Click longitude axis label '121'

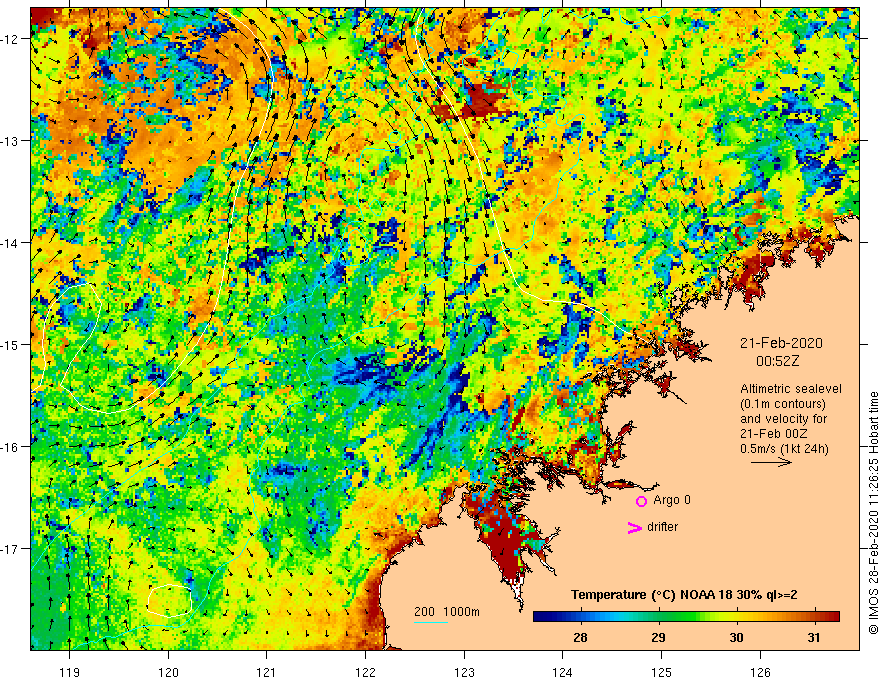coord(267,672)
